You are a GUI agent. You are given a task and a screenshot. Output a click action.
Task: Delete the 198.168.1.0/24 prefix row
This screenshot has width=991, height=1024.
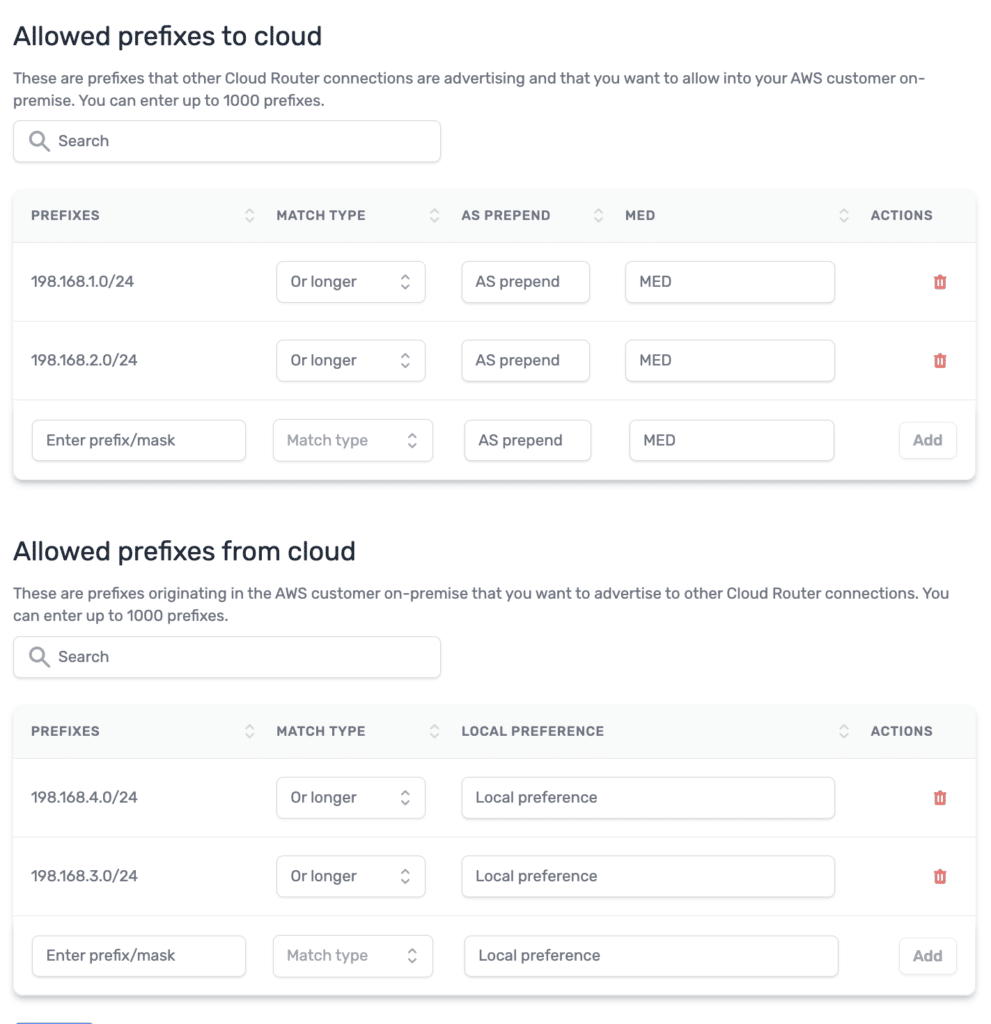(x=940, y=281)
